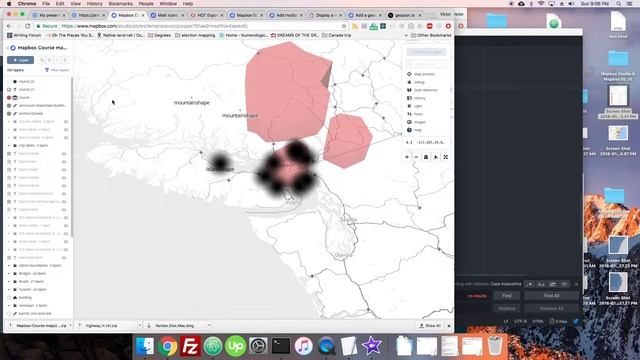Click the hide layer icon in layer toolbar
640x360 pixels.
[58, 60]
